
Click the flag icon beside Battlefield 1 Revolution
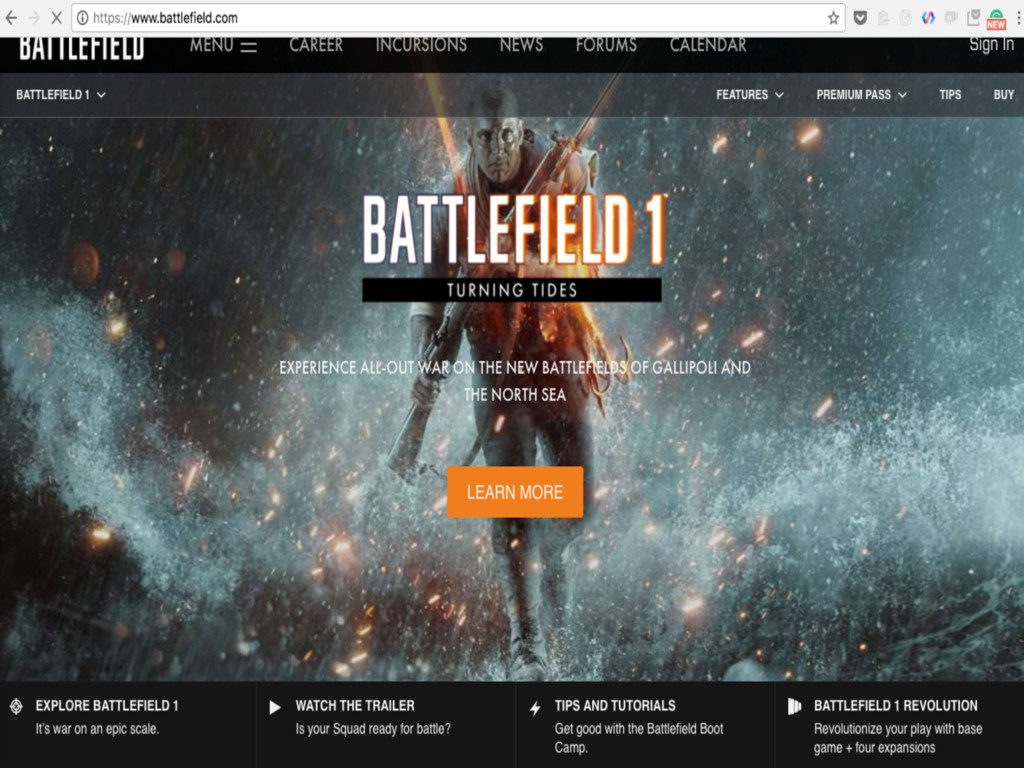794,706
